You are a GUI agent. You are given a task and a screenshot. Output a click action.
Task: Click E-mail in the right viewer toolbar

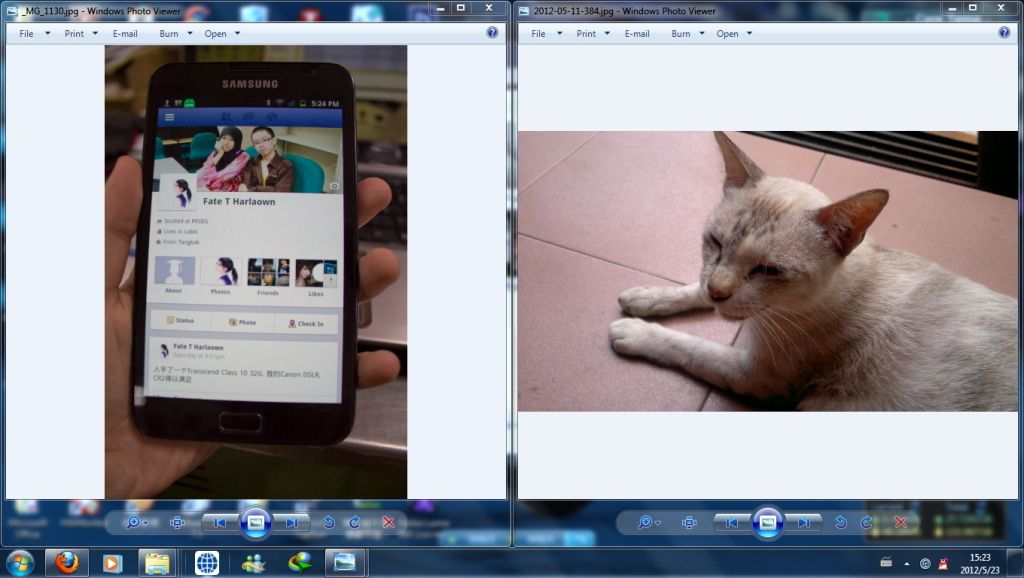pyautogui.click(x=637, y=33)
